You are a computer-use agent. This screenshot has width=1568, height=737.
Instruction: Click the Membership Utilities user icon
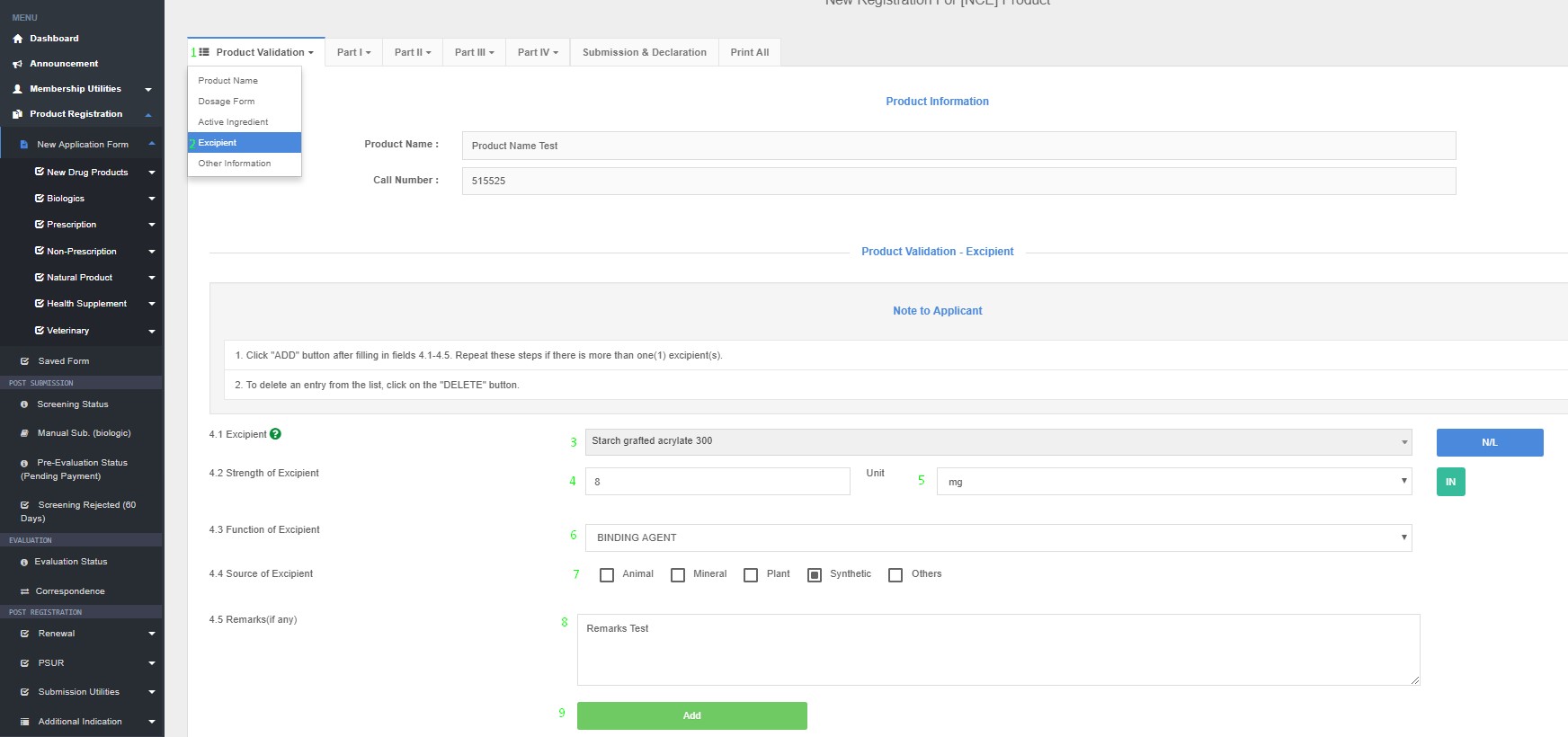(x=18, y=89)
